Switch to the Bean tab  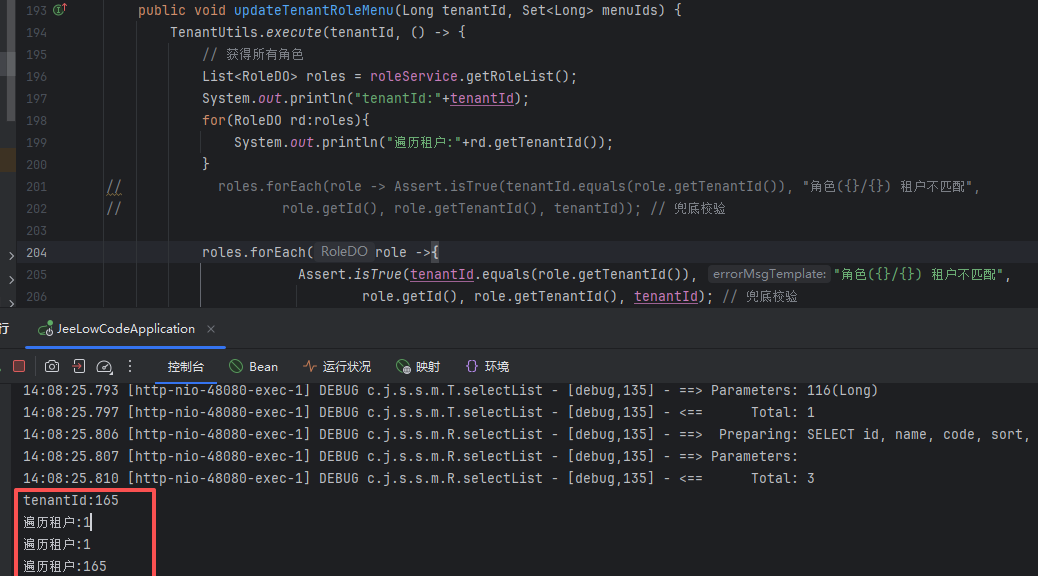pos(254,367)
